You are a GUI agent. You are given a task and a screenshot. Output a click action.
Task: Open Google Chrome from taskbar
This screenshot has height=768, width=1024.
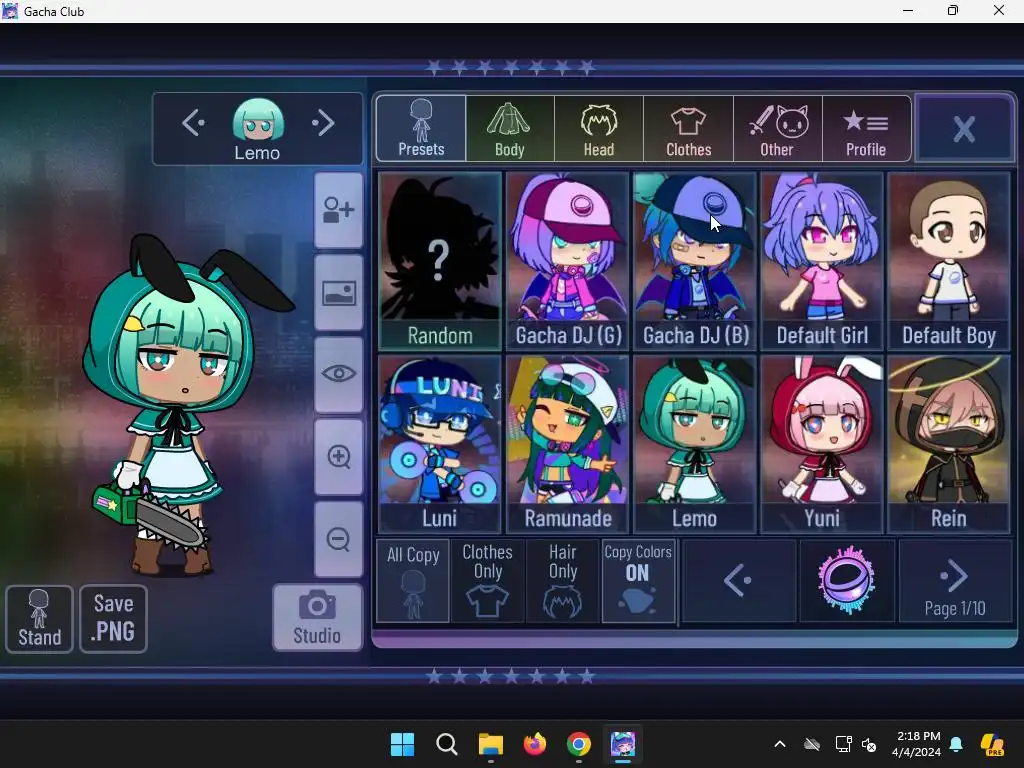(x=579, y=744)
